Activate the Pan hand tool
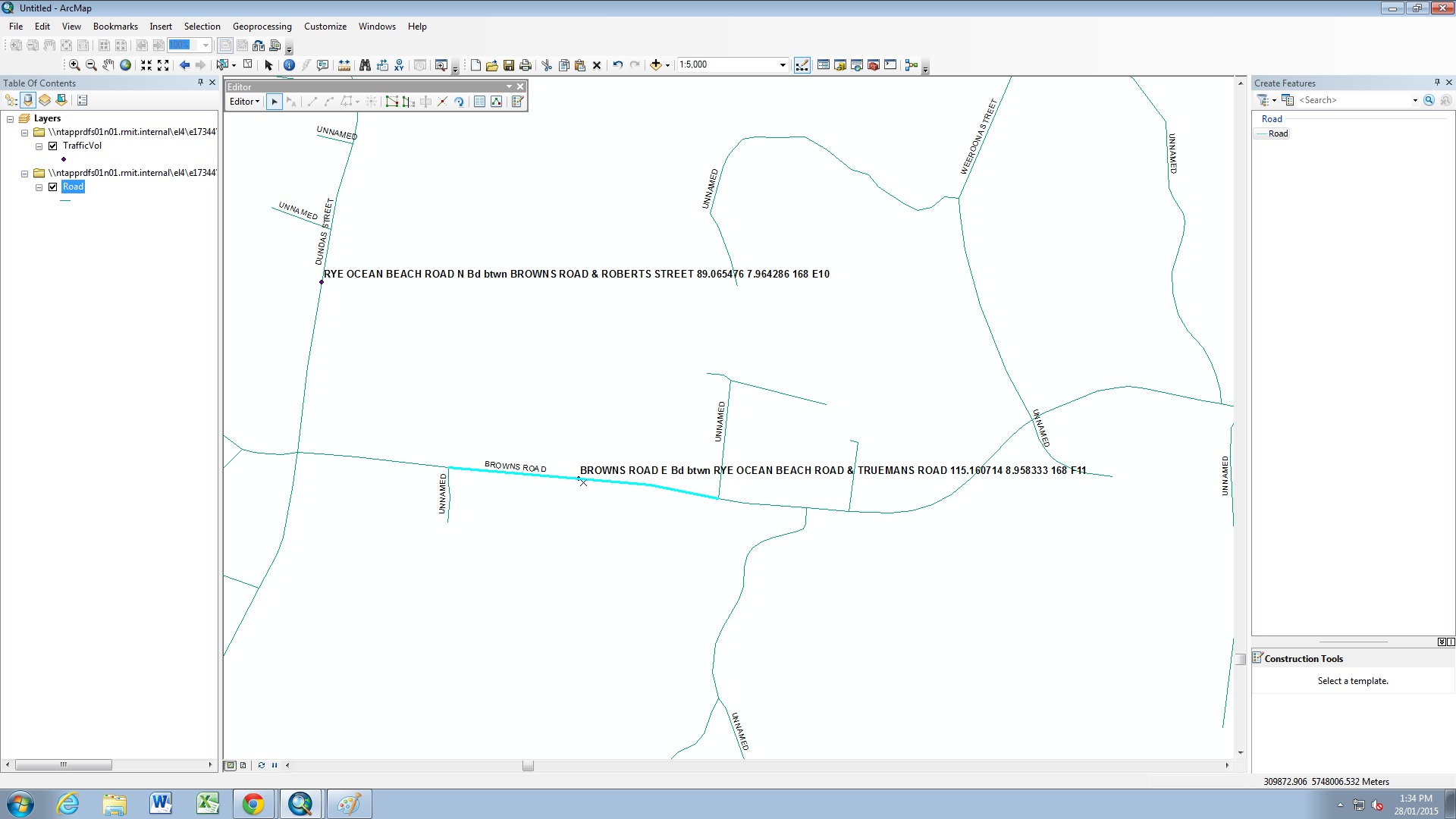Screen dimensions: 1456x819 coord(108,65)
